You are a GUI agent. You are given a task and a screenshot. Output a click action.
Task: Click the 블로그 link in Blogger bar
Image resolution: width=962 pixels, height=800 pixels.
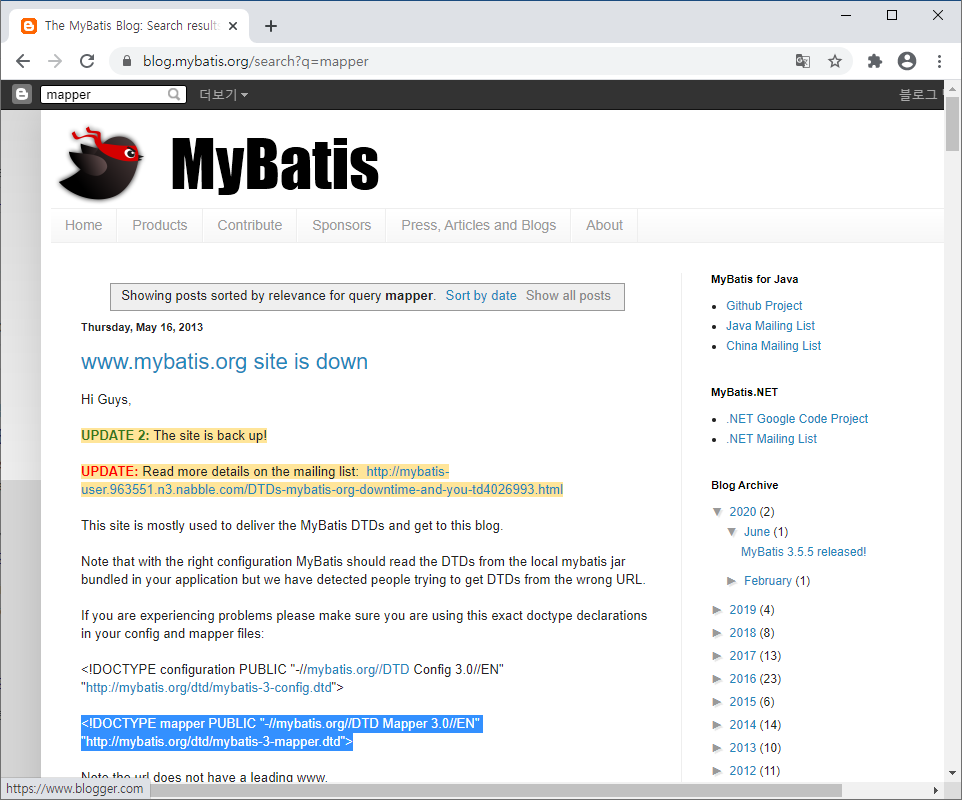coord(918,94)
